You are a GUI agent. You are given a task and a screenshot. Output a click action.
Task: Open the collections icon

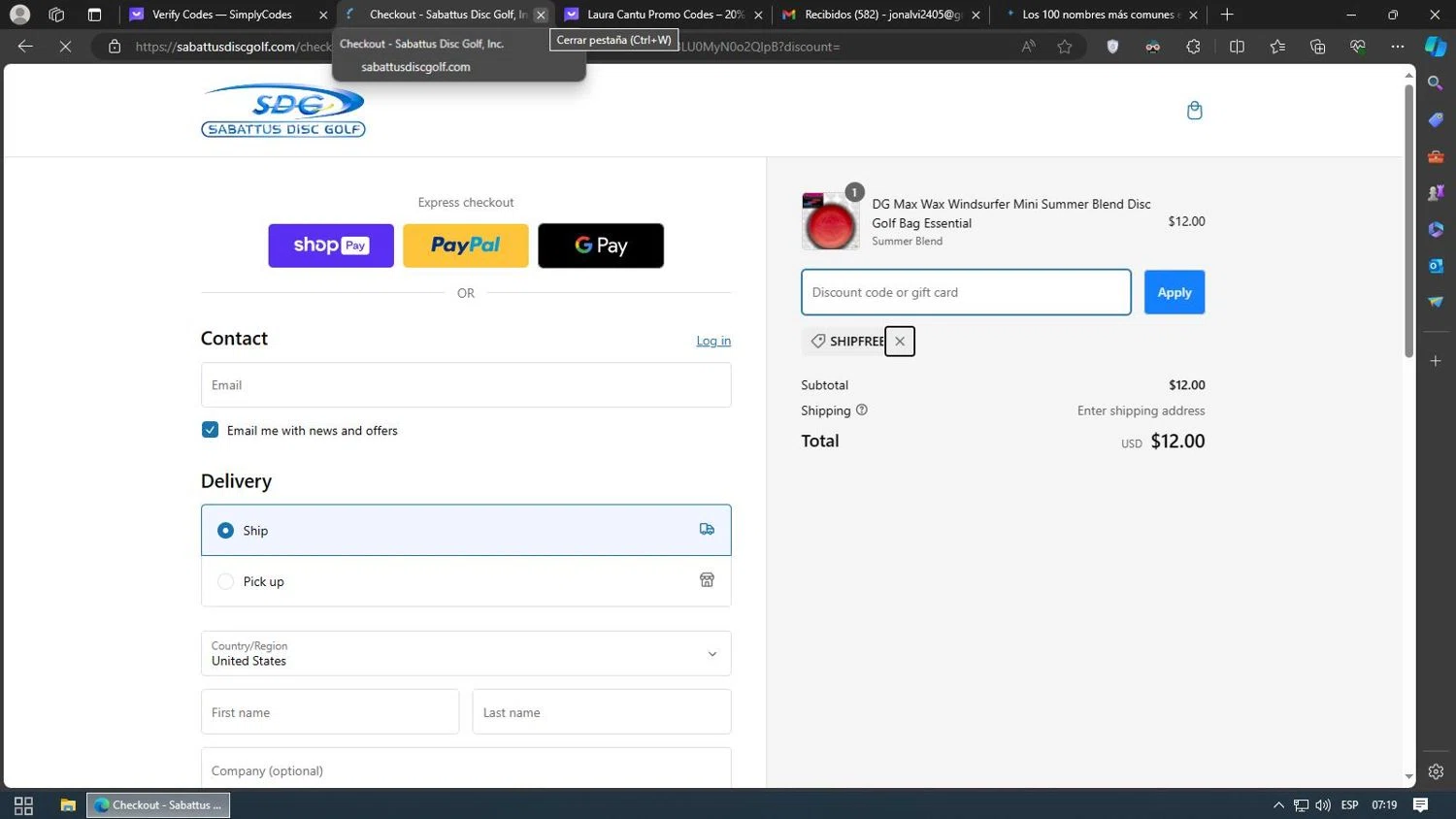tap(1317, 47)
